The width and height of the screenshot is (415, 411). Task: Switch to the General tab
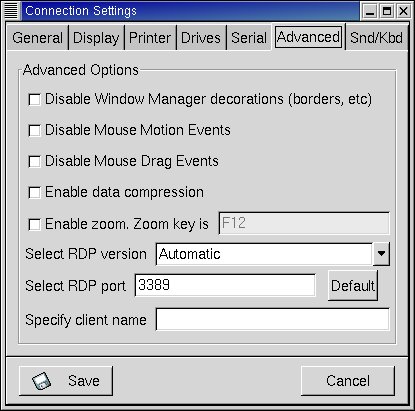point(37,38)
